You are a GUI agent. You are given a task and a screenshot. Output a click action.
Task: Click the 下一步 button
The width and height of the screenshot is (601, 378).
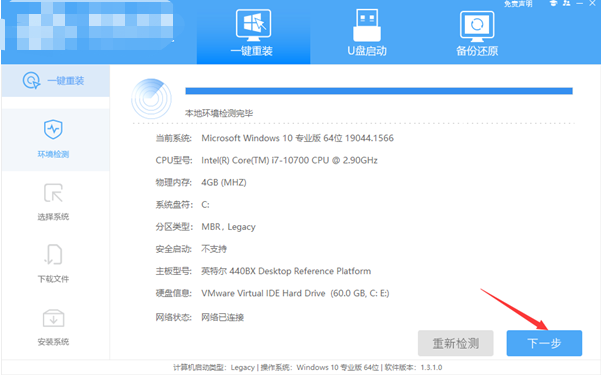point(544,343)
